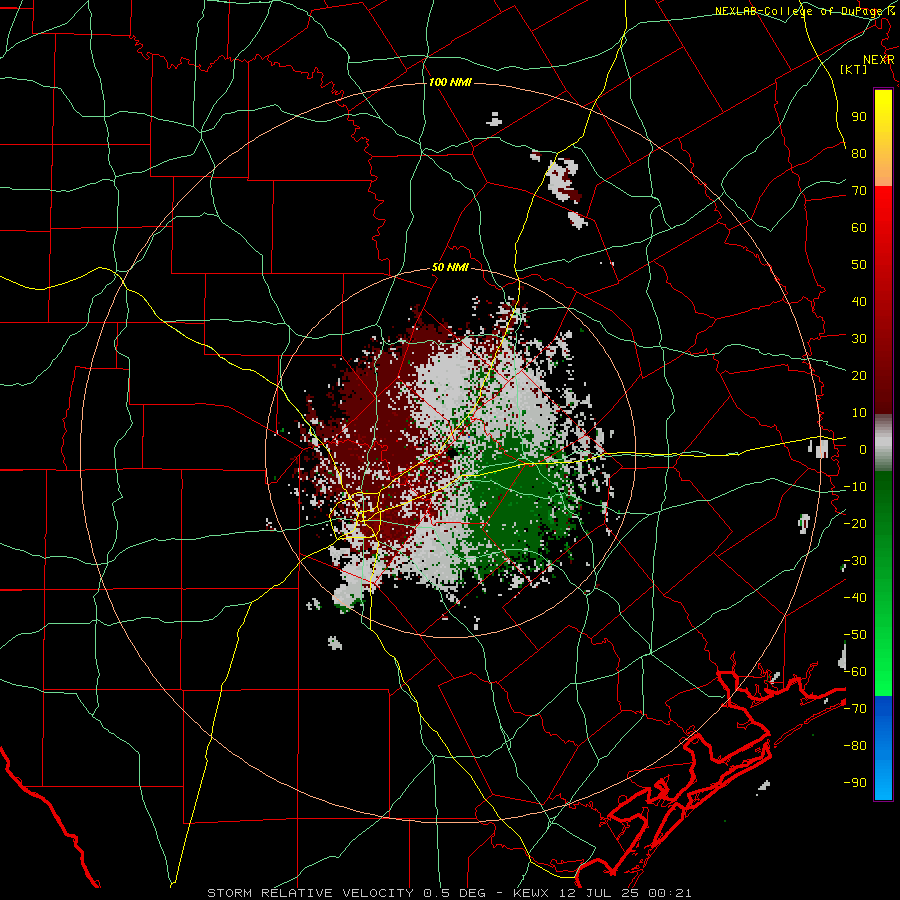Click the positive 70 knot scale label
Viewport: 900px width, 900px height.
tap(859, 191)
